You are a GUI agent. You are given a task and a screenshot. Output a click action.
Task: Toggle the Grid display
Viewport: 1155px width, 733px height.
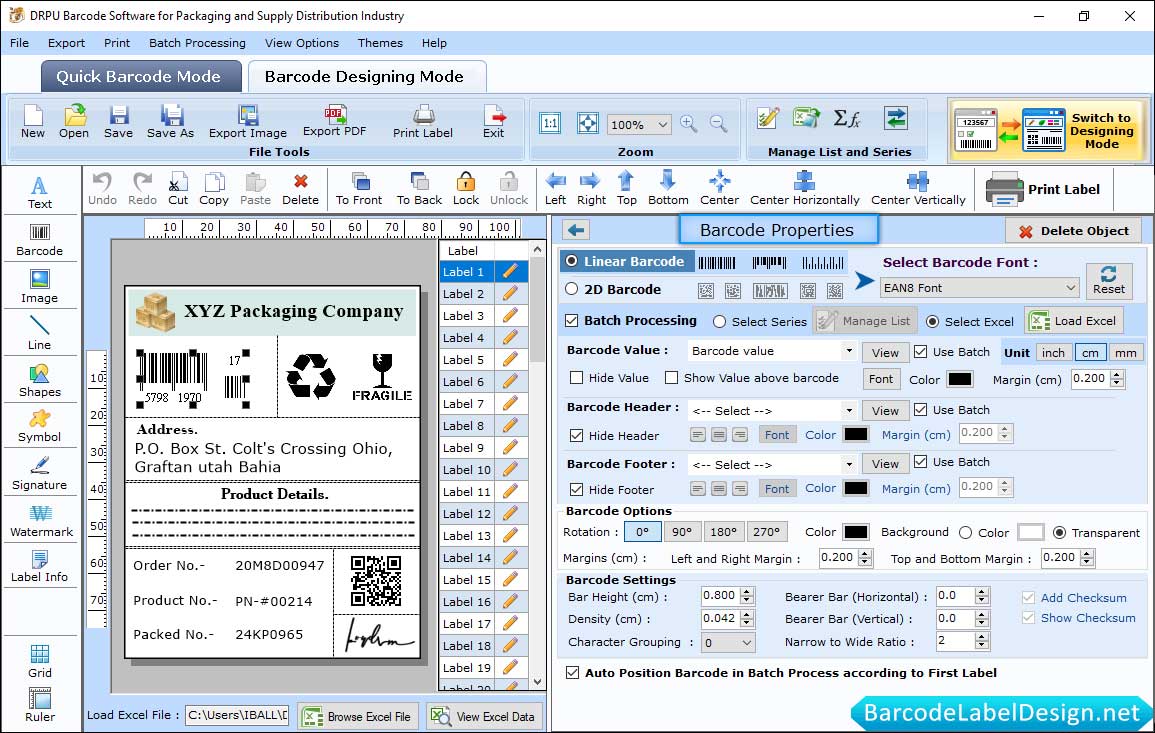(40, 662)
